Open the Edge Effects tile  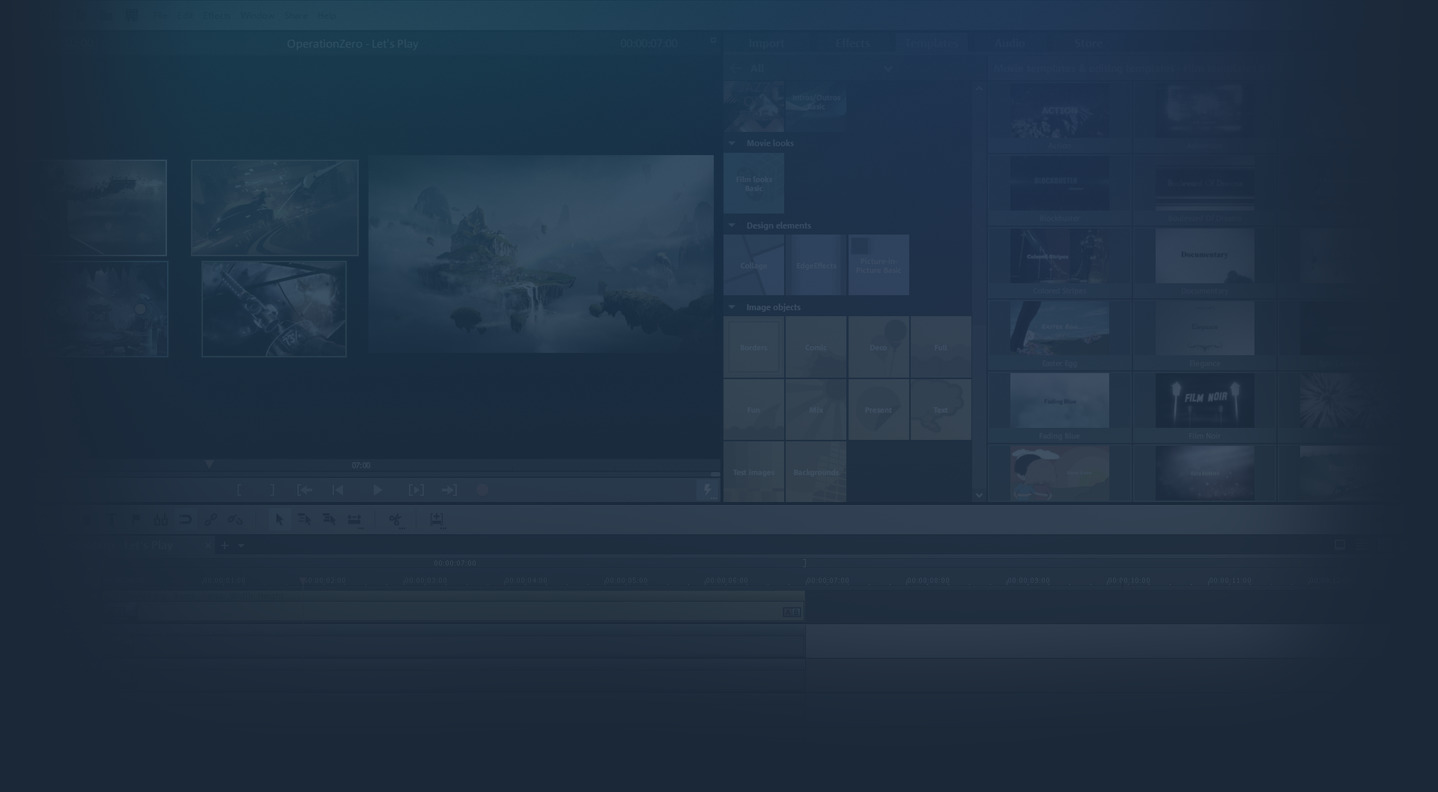click(x=816, y=265)
